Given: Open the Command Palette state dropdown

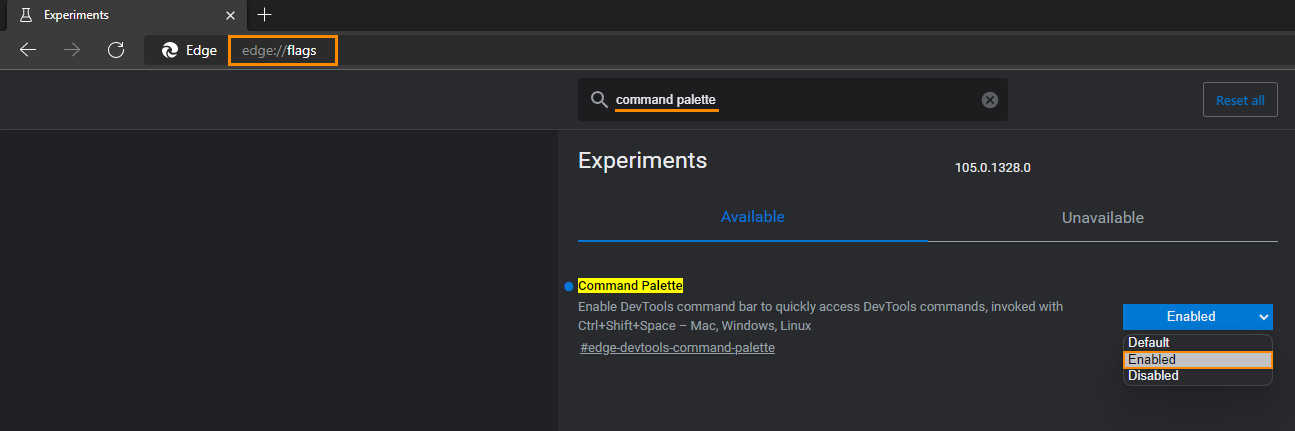Looking at the screenshot, I should pos(1198,317).
